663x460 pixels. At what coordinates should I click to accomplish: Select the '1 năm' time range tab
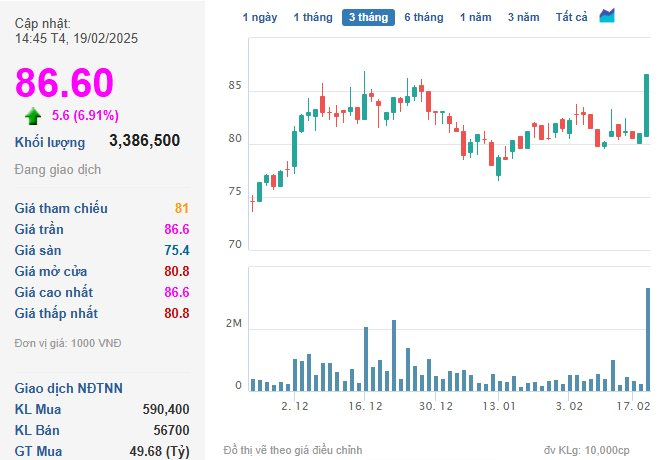pyautogui.click(x=476, y=17)
